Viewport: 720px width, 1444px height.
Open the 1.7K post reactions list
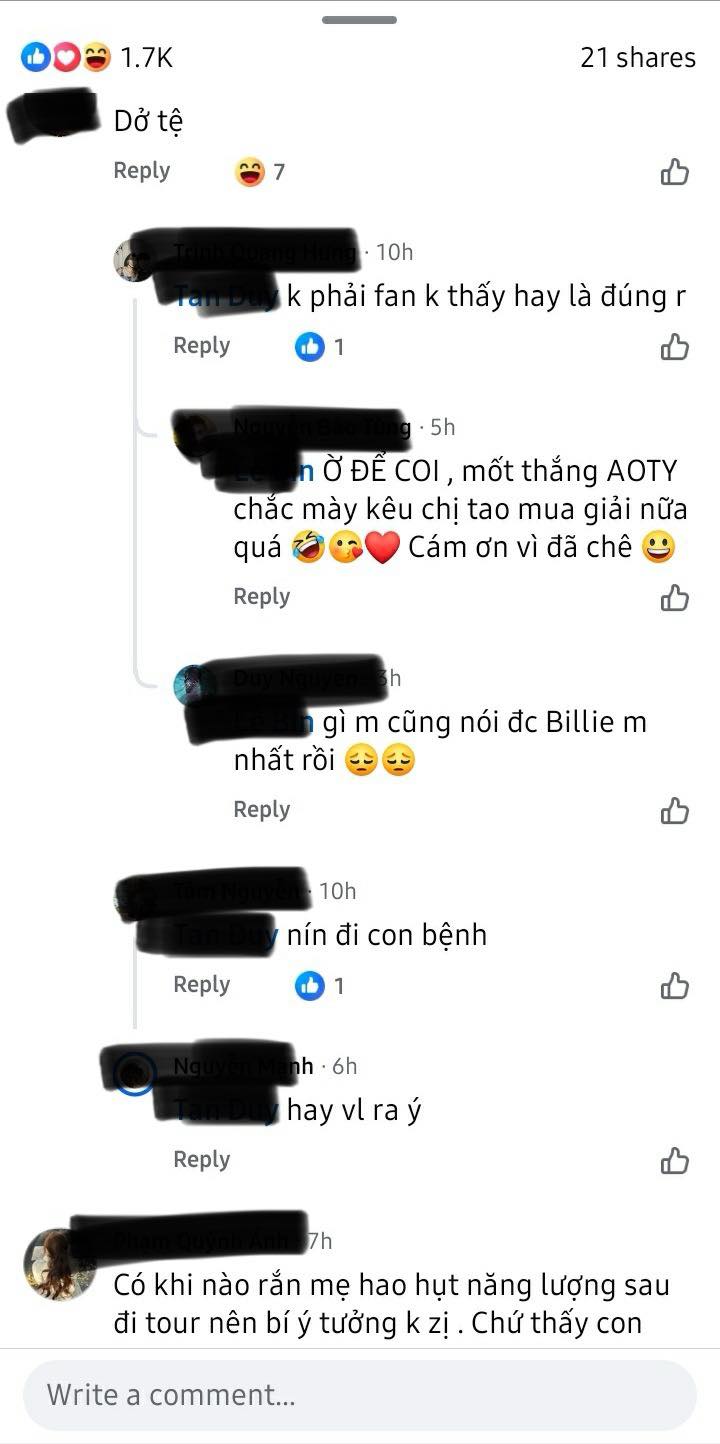(97, 58)
